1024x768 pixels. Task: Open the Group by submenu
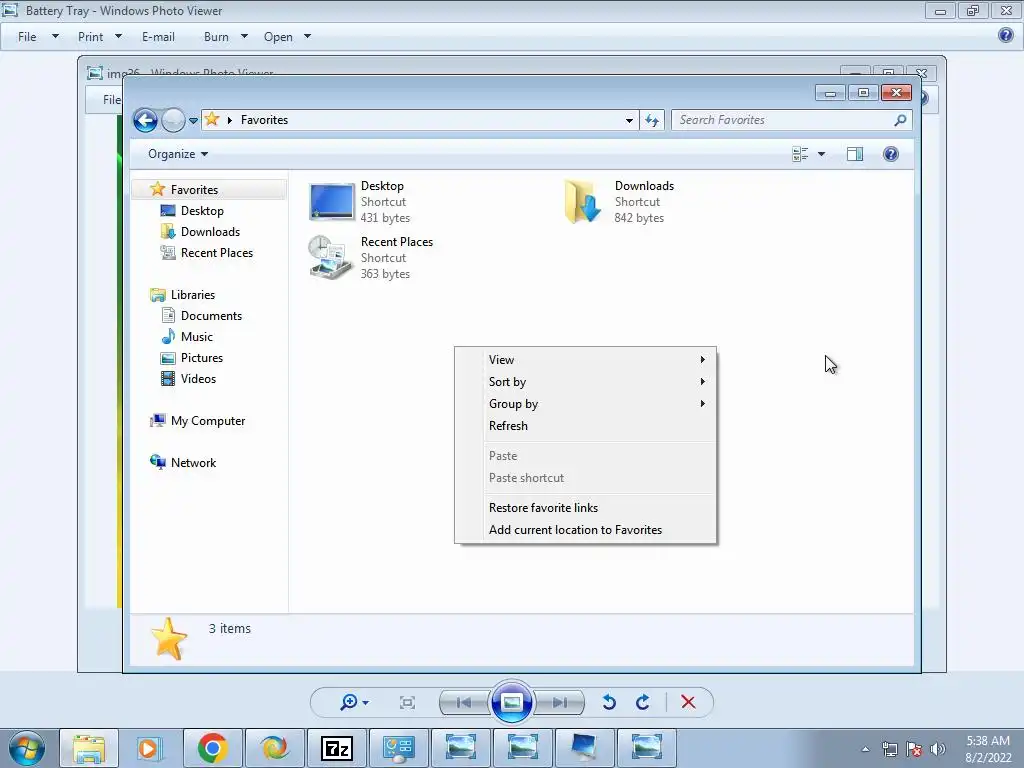[x=586, y=404]
